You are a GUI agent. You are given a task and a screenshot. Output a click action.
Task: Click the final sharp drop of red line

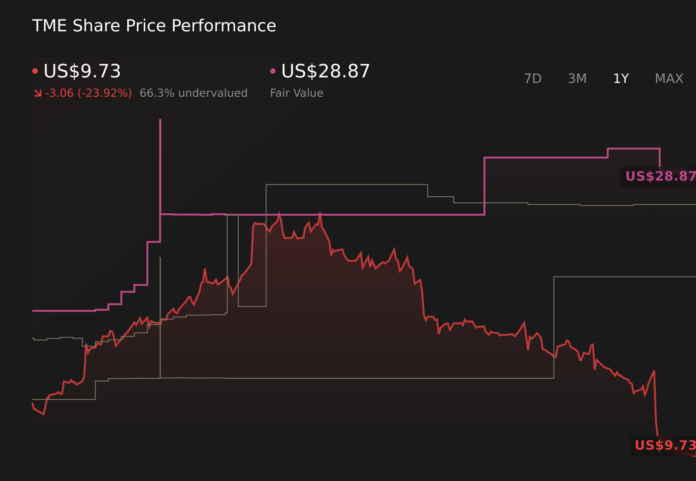(656, 405)
